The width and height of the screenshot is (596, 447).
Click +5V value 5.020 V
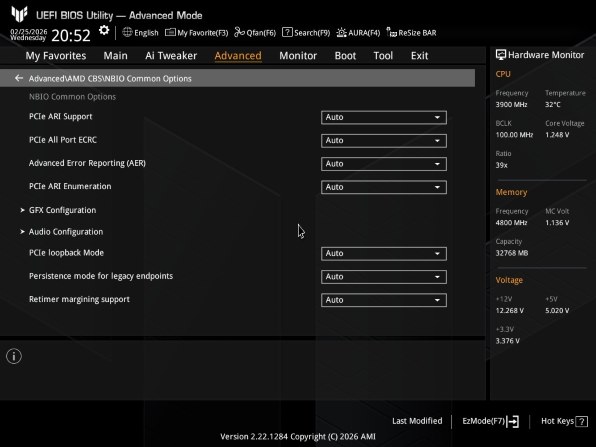click(x=557, y=311)
